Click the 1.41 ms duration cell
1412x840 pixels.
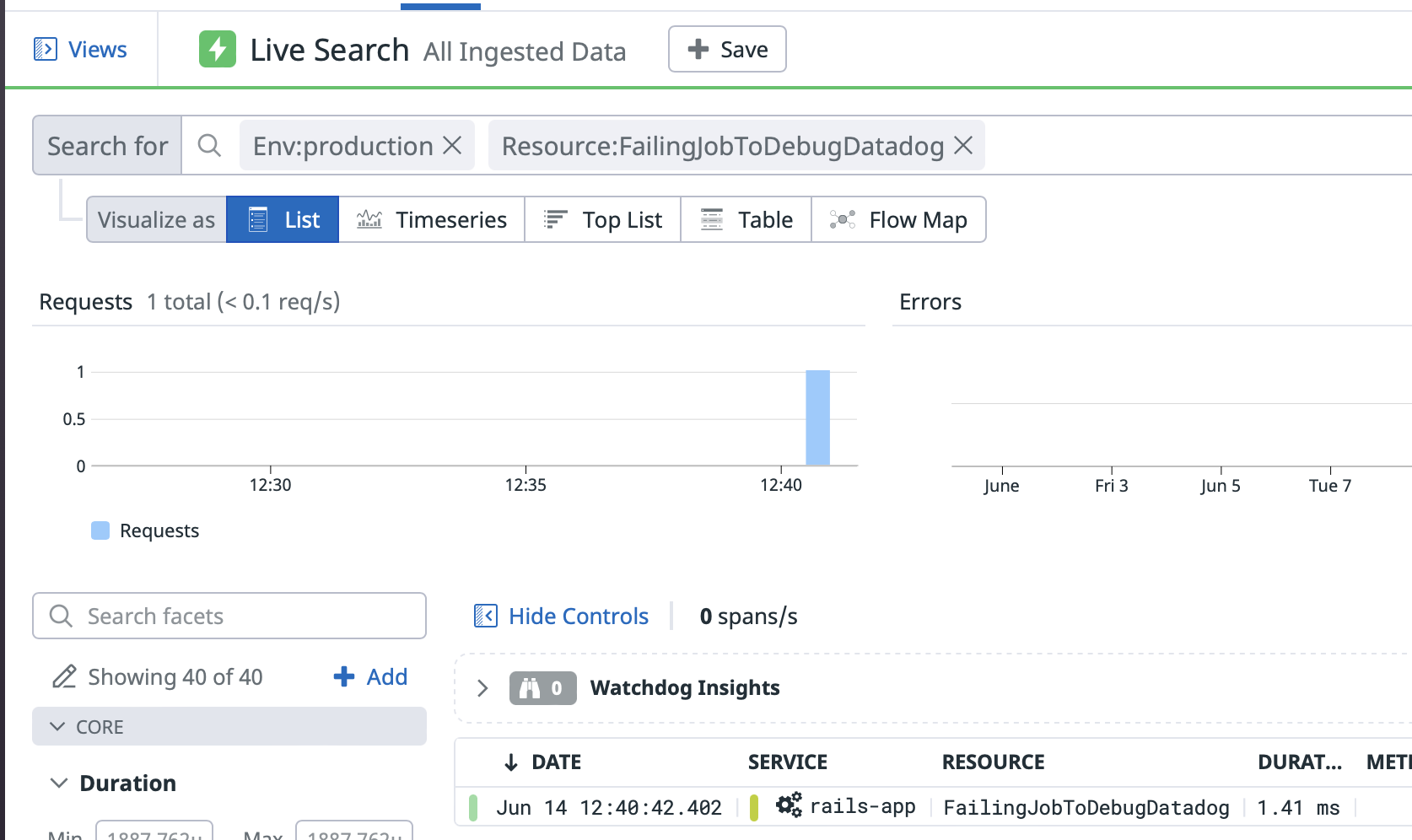click(x=1298, y=807)
